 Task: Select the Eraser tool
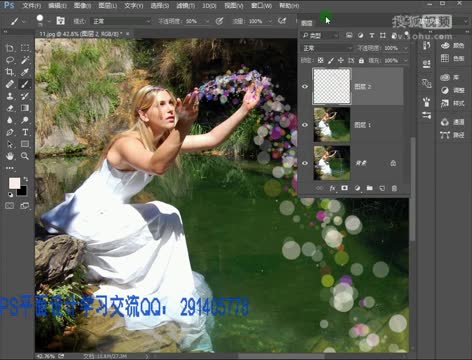pyautogui.click(x=10, y=108)
